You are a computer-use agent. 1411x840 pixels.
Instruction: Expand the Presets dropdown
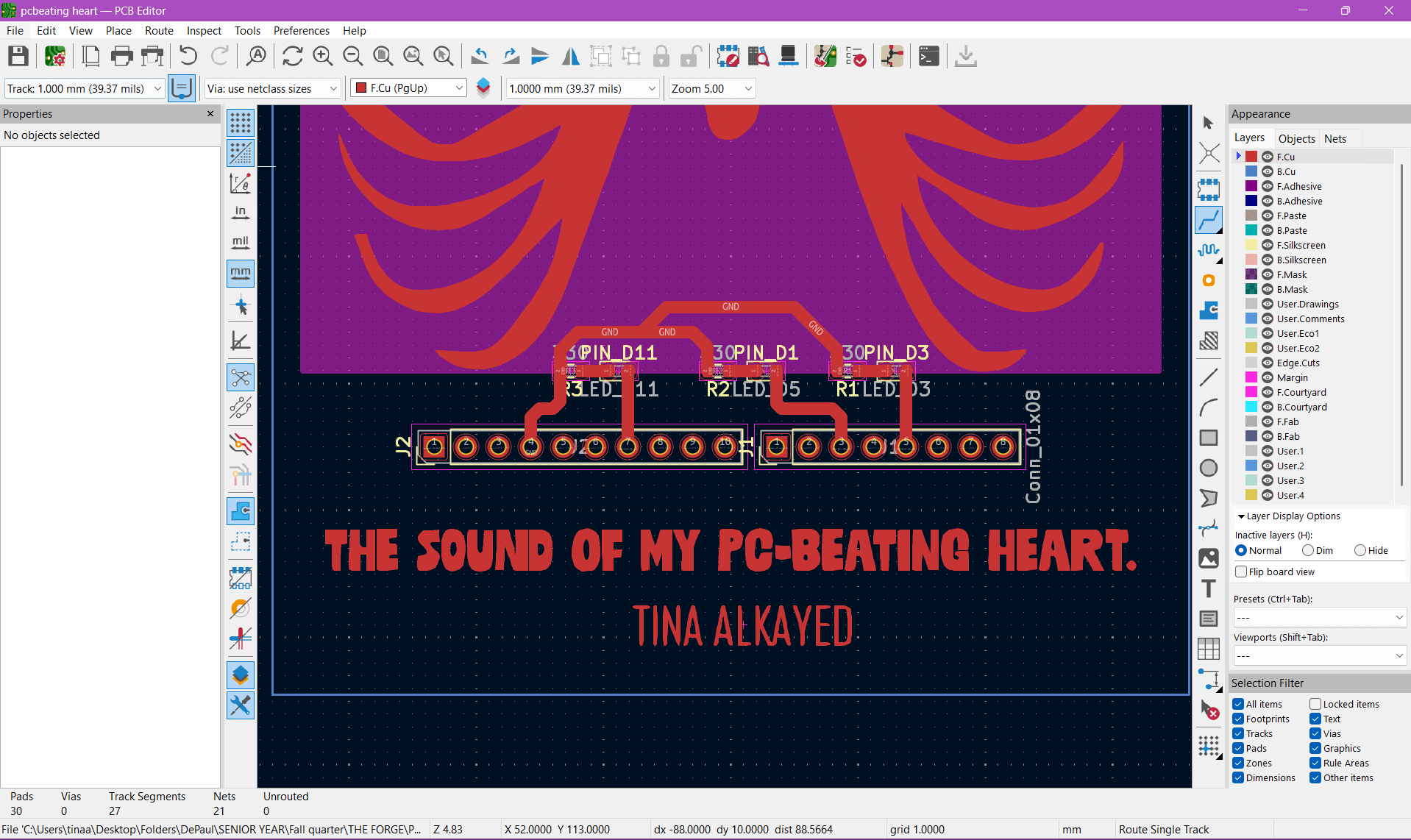point(1319,617)
